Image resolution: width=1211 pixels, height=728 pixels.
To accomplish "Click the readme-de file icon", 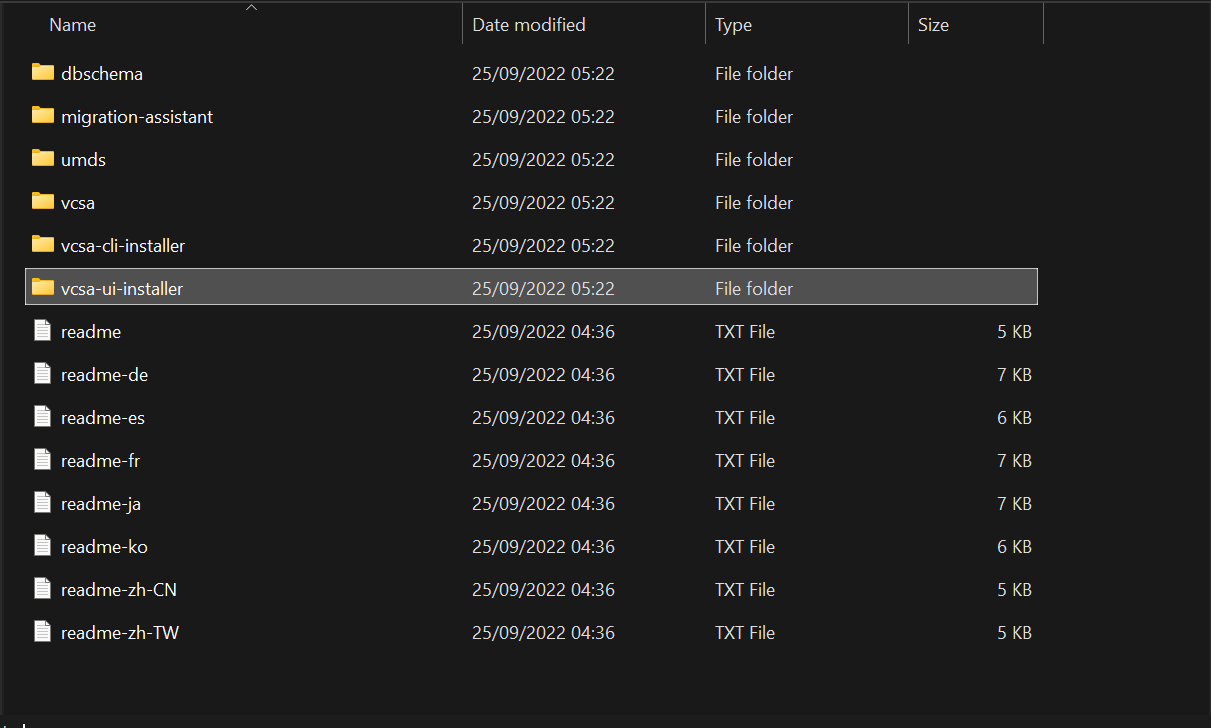I will [x=42, y=373].
